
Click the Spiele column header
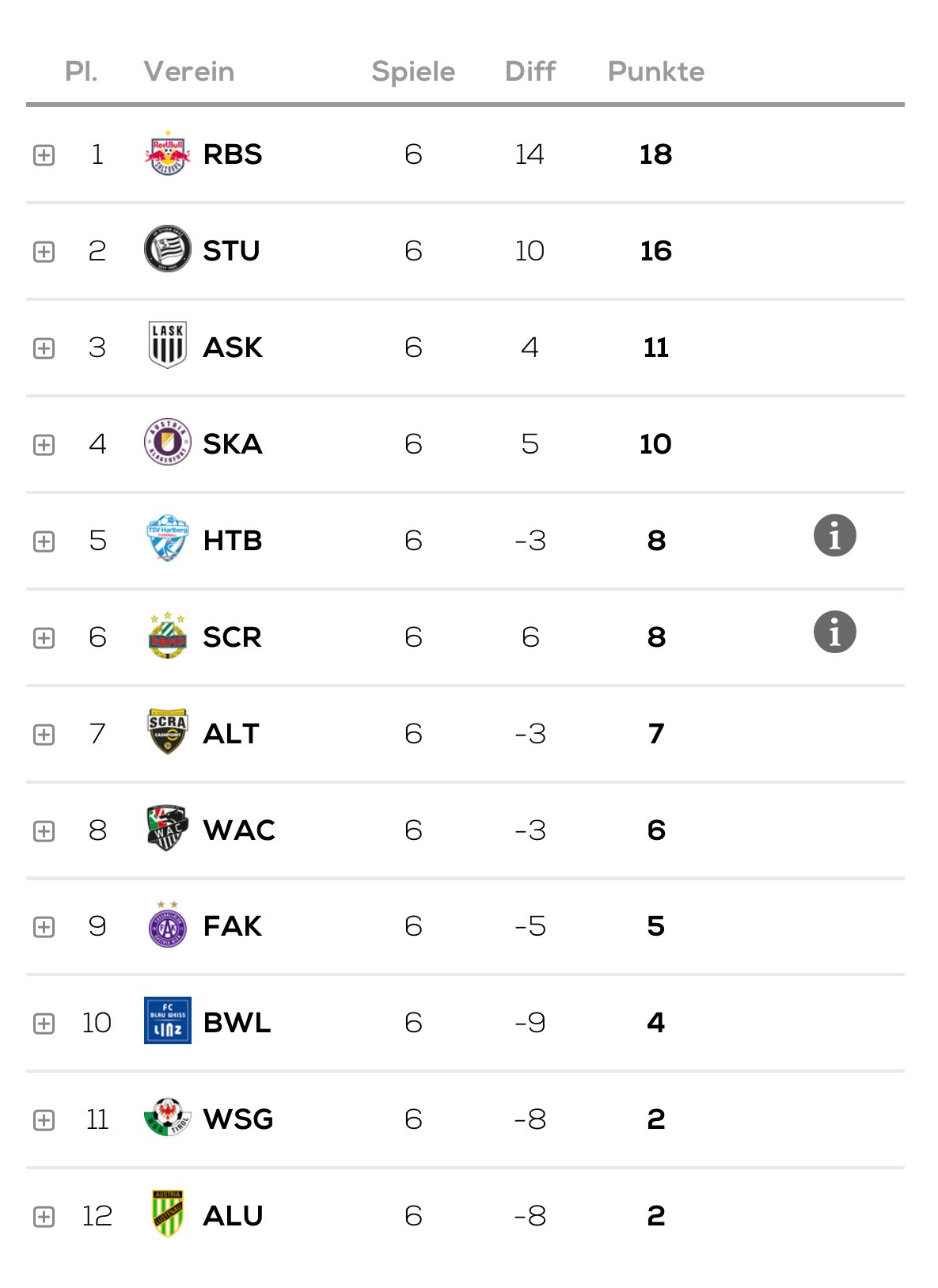413,72
